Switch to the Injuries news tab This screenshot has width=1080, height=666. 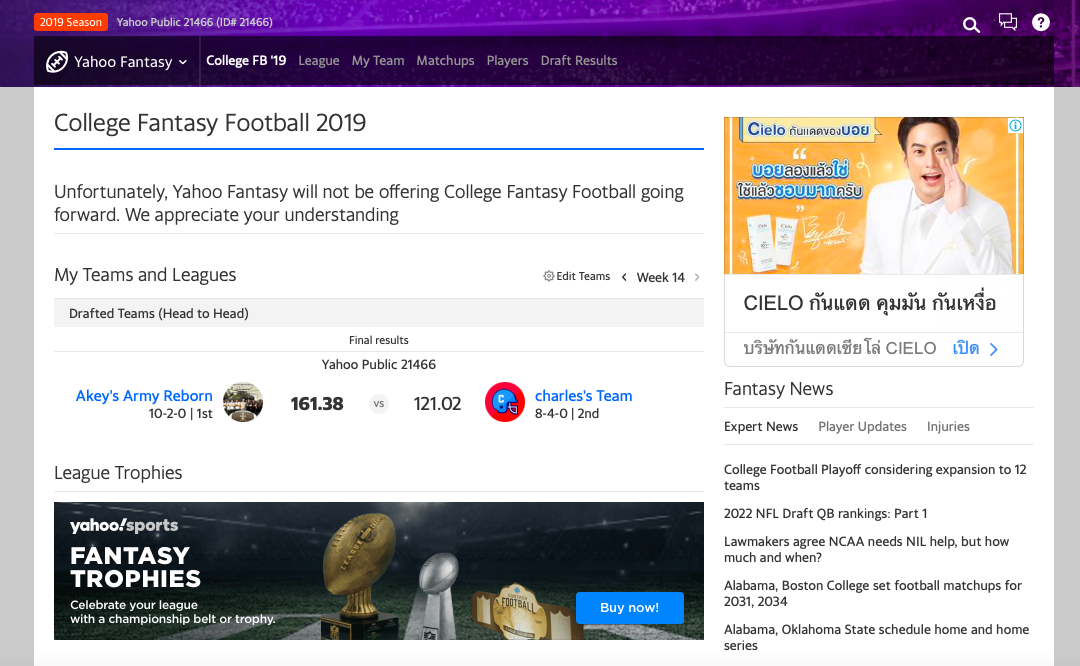click(948, 426)
